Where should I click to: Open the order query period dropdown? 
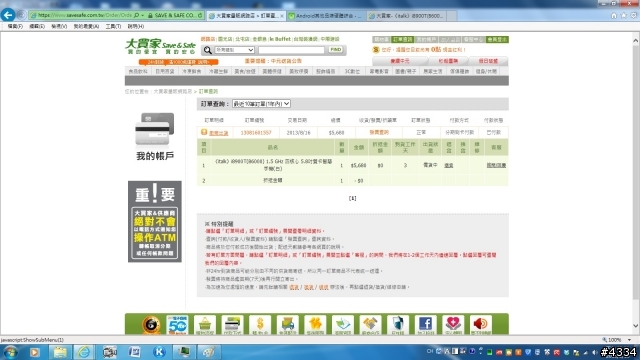coord(261,104)
